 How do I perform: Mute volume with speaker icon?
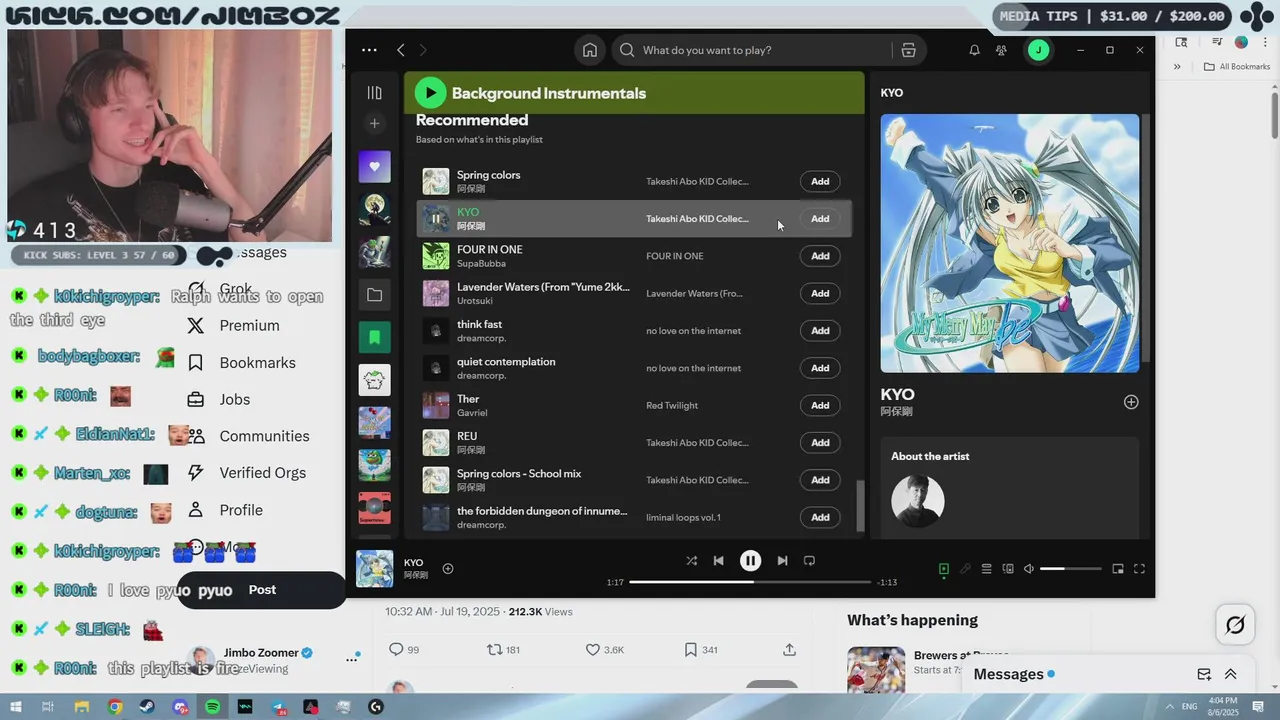[x=1028, y=569]
